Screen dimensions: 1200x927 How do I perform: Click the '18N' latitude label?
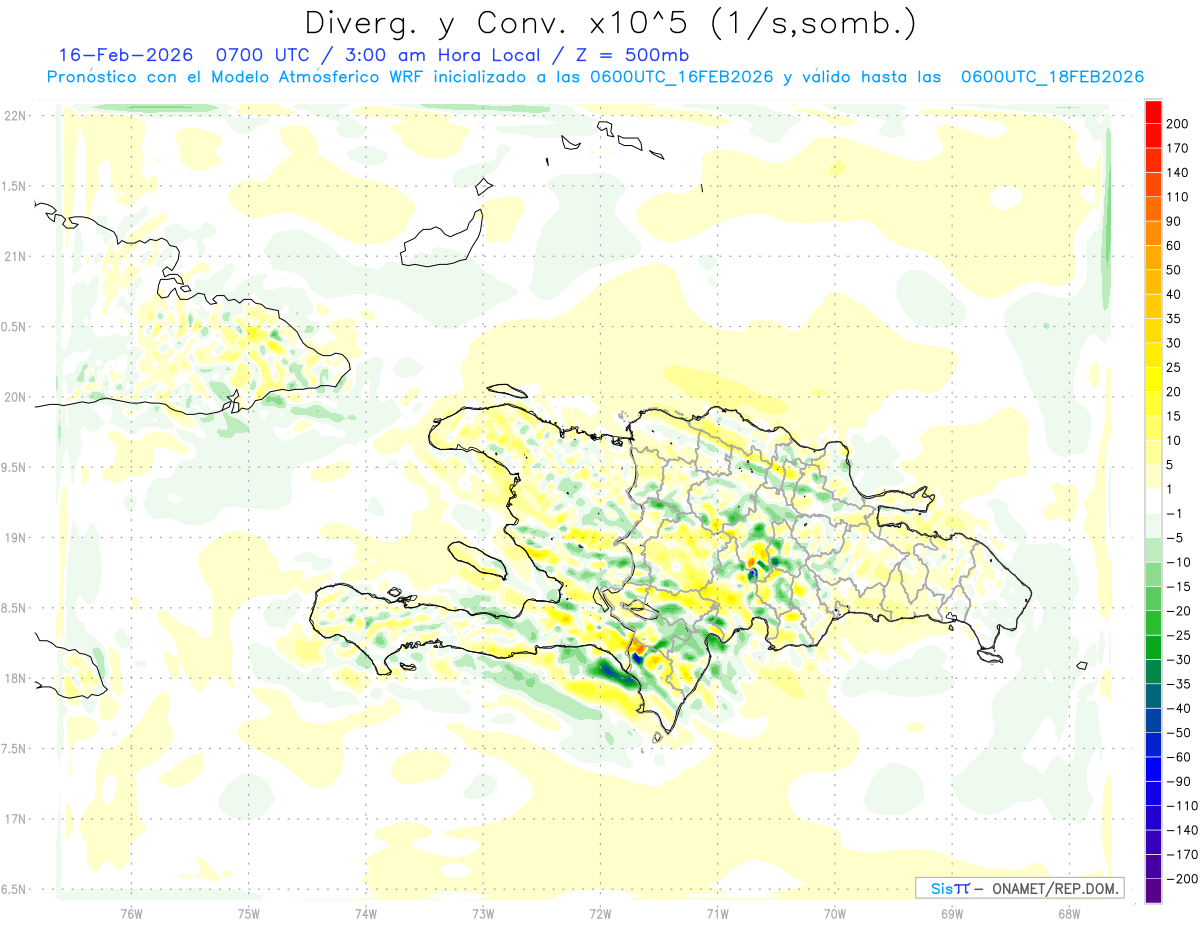pos(15,678)
